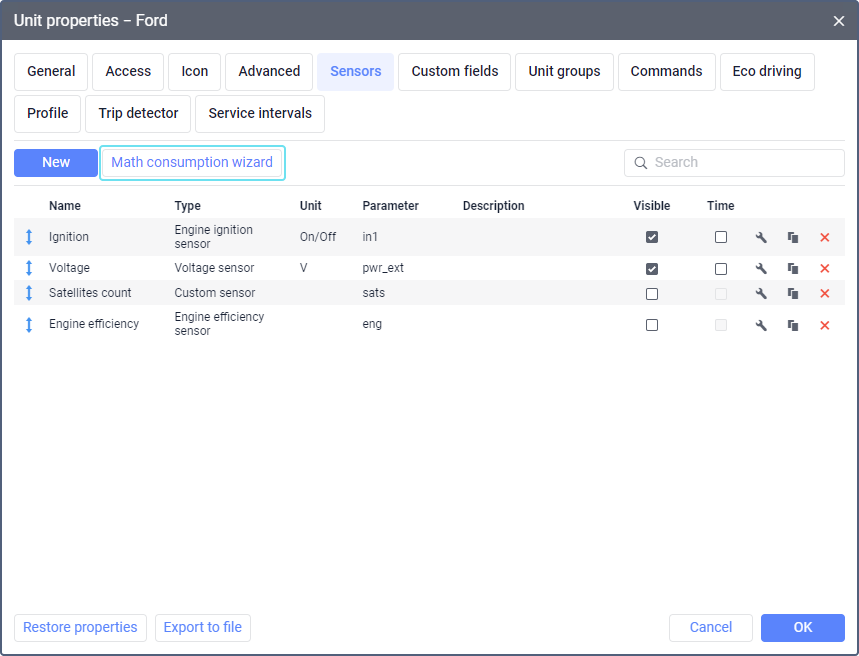
Task: Copy the Voltage sensor using its duplicate icon
Action: (x=793, y=268)
